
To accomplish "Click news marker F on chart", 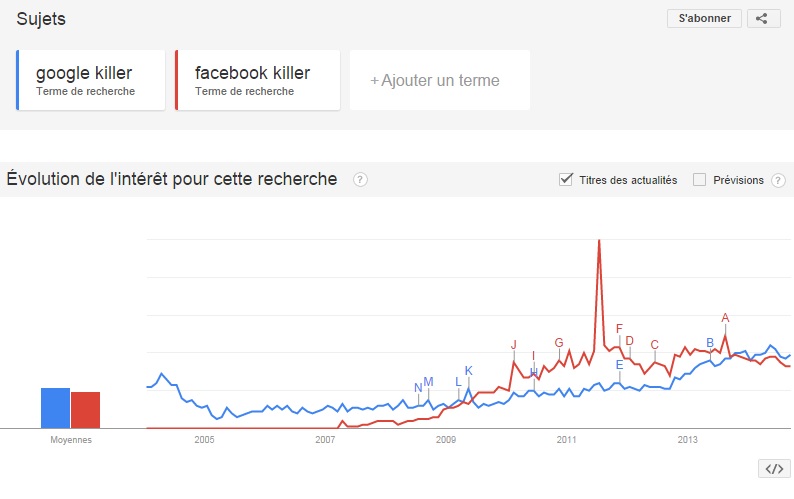I will tap(619, 329).
